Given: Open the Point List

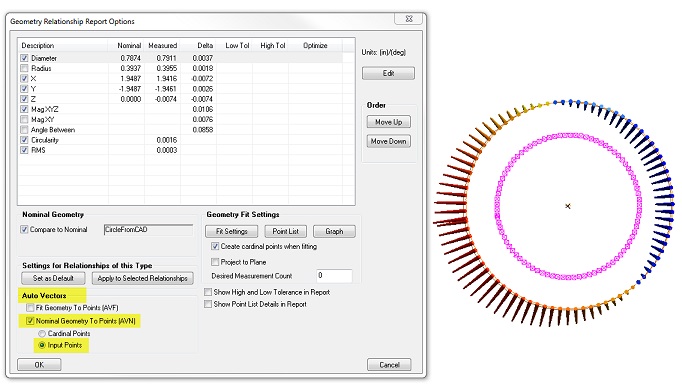Looking at the screenshot, I should coord(285,231).
